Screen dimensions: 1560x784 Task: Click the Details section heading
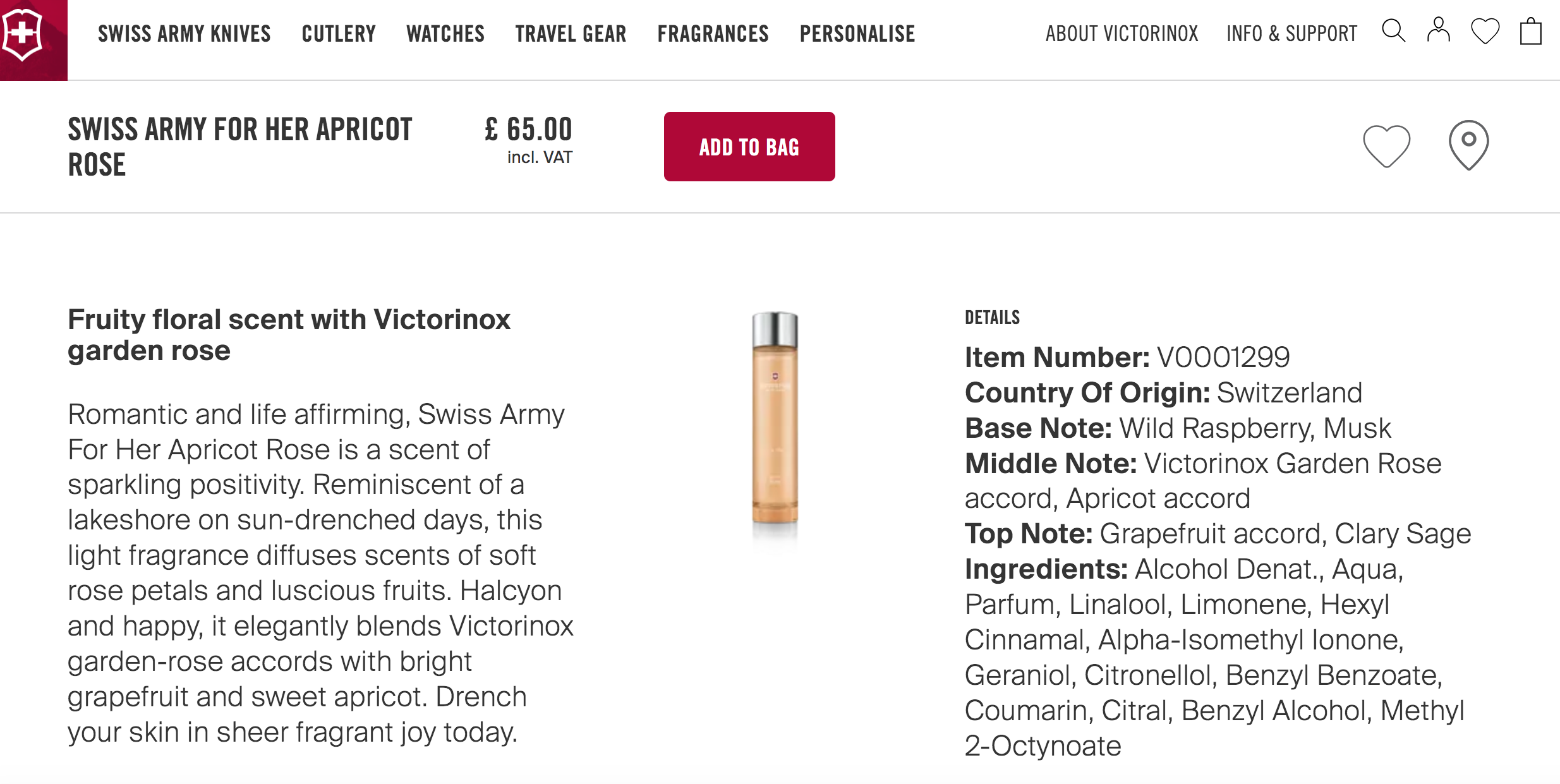point(992,317)
